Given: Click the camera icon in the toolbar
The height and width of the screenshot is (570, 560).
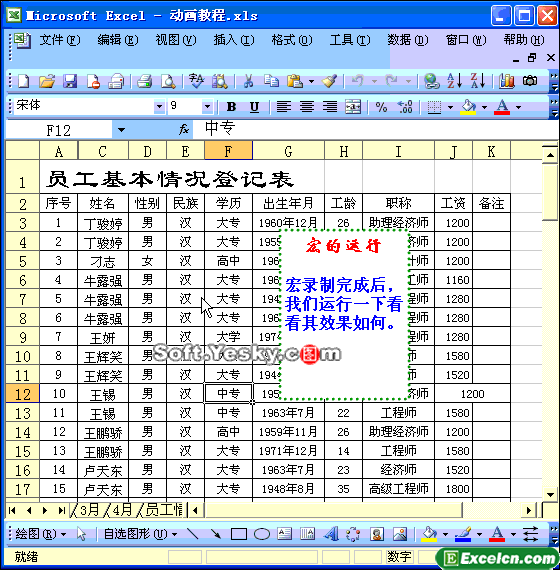Looking at the screenshot, I should (x=530, y=81).
